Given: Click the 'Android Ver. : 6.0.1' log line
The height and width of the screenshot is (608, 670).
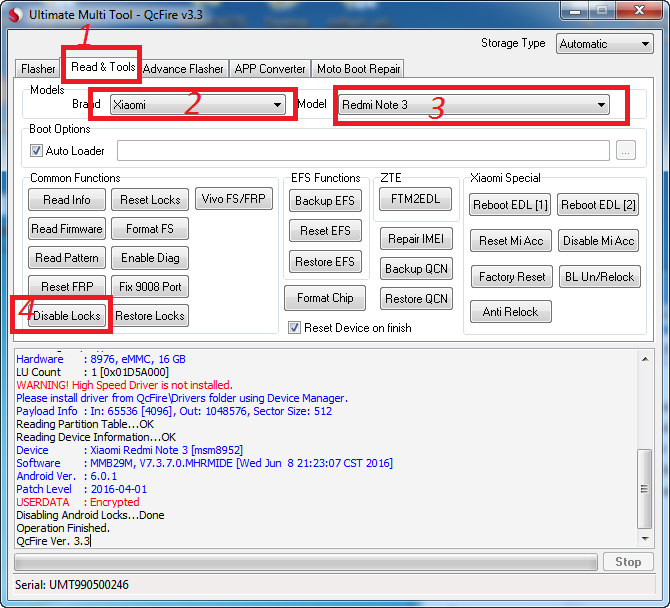Looking at the screenshot, I should pos(66,476).
